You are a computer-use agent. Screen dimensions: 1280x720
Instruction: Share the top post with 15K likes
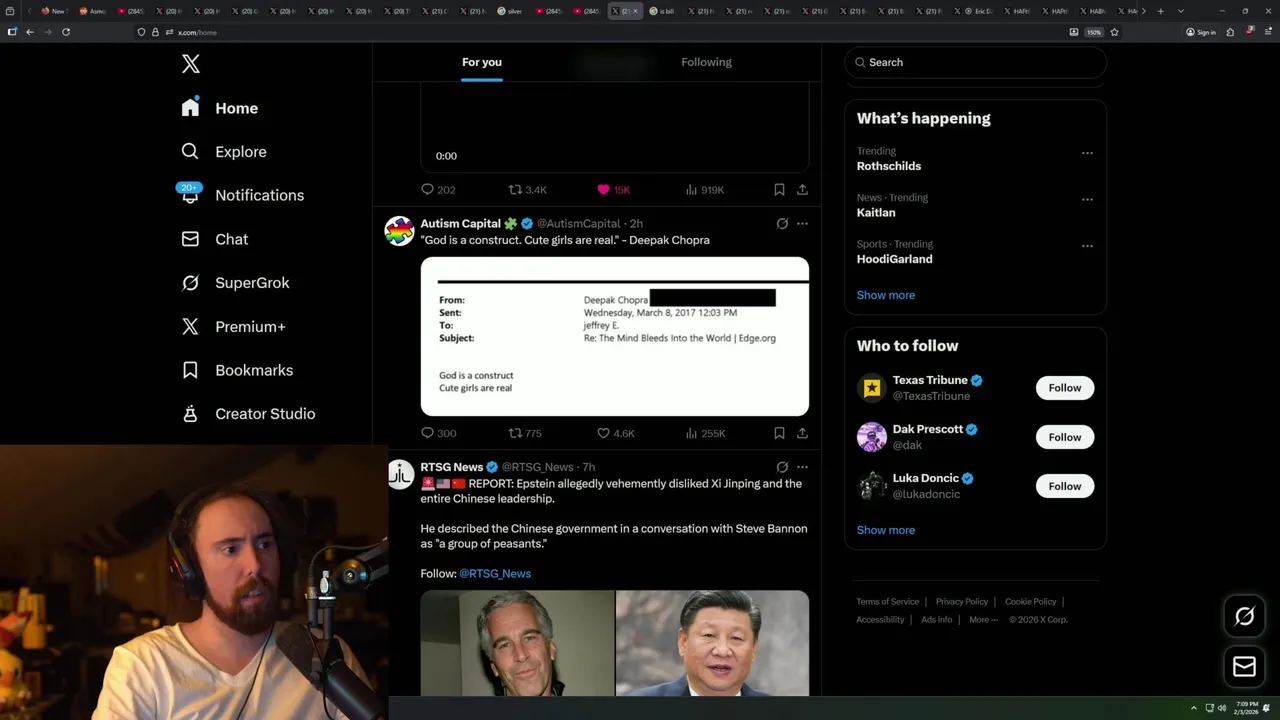coord(802,189)
